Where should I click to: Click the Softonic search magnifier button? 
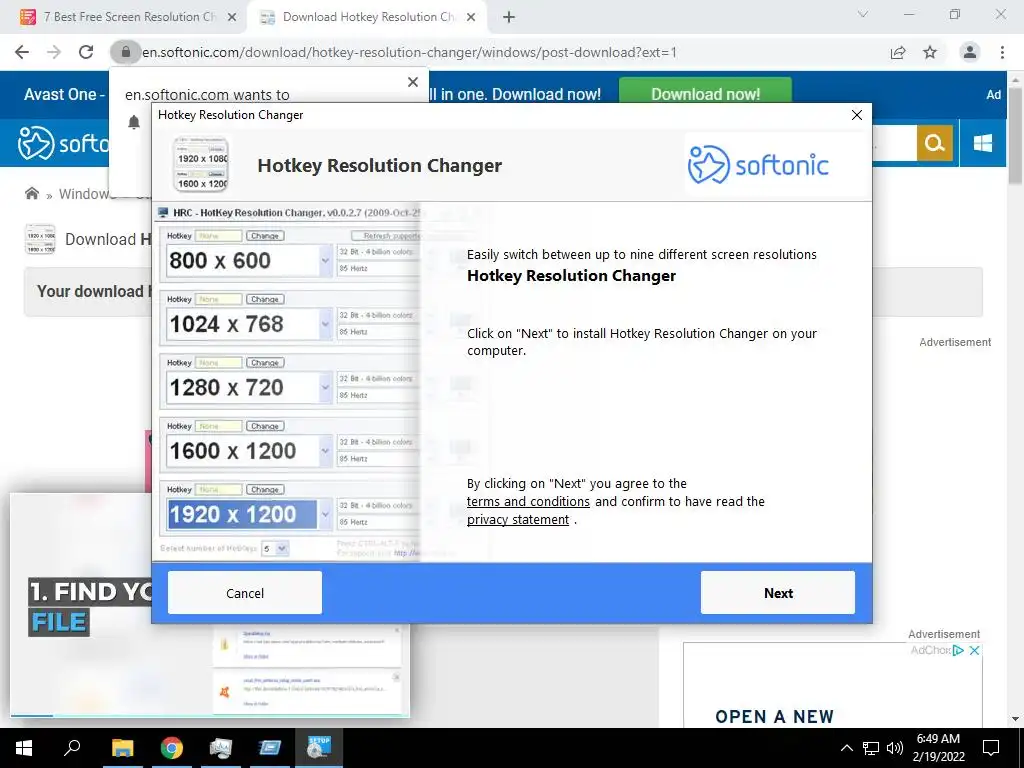tap(935, 142)
